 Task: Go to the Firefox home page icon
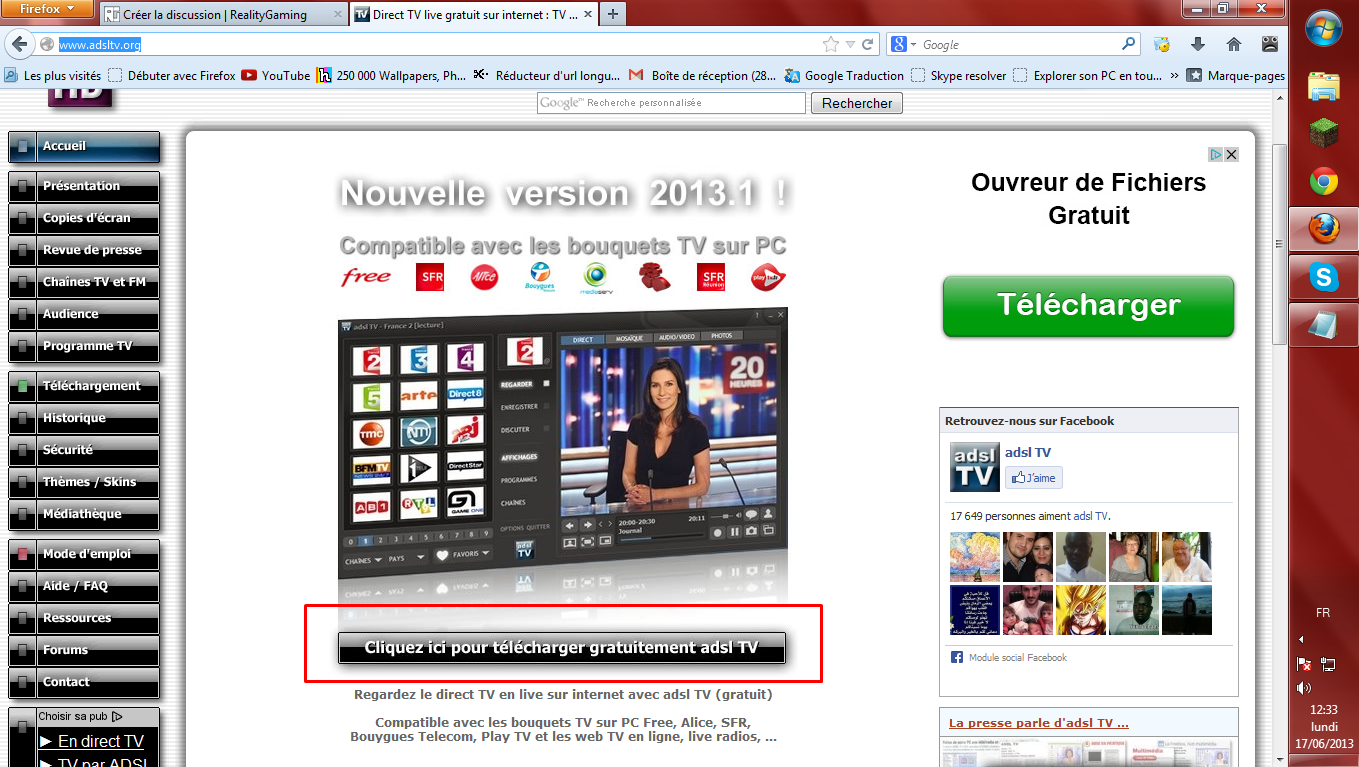point(1233,45)
